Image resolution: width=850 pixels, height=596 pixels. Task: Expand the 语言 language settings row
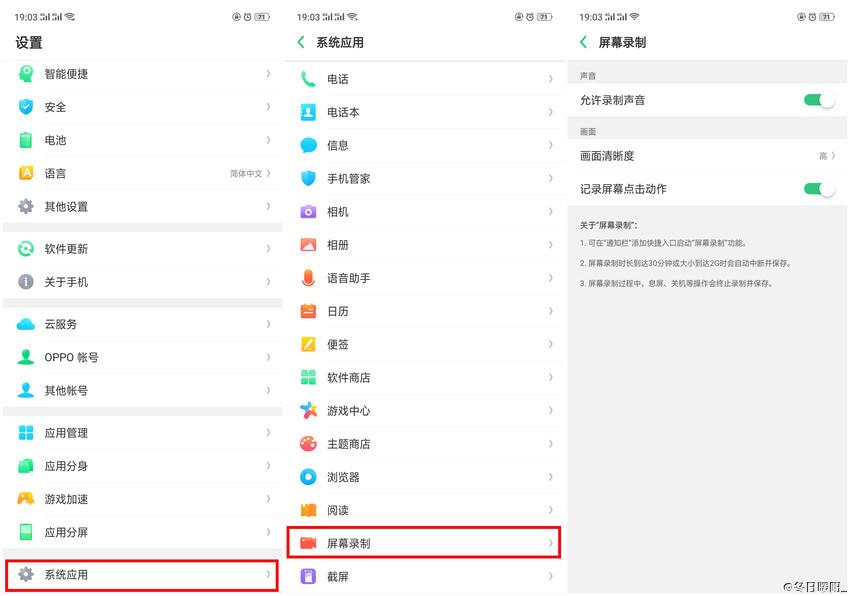140,173
